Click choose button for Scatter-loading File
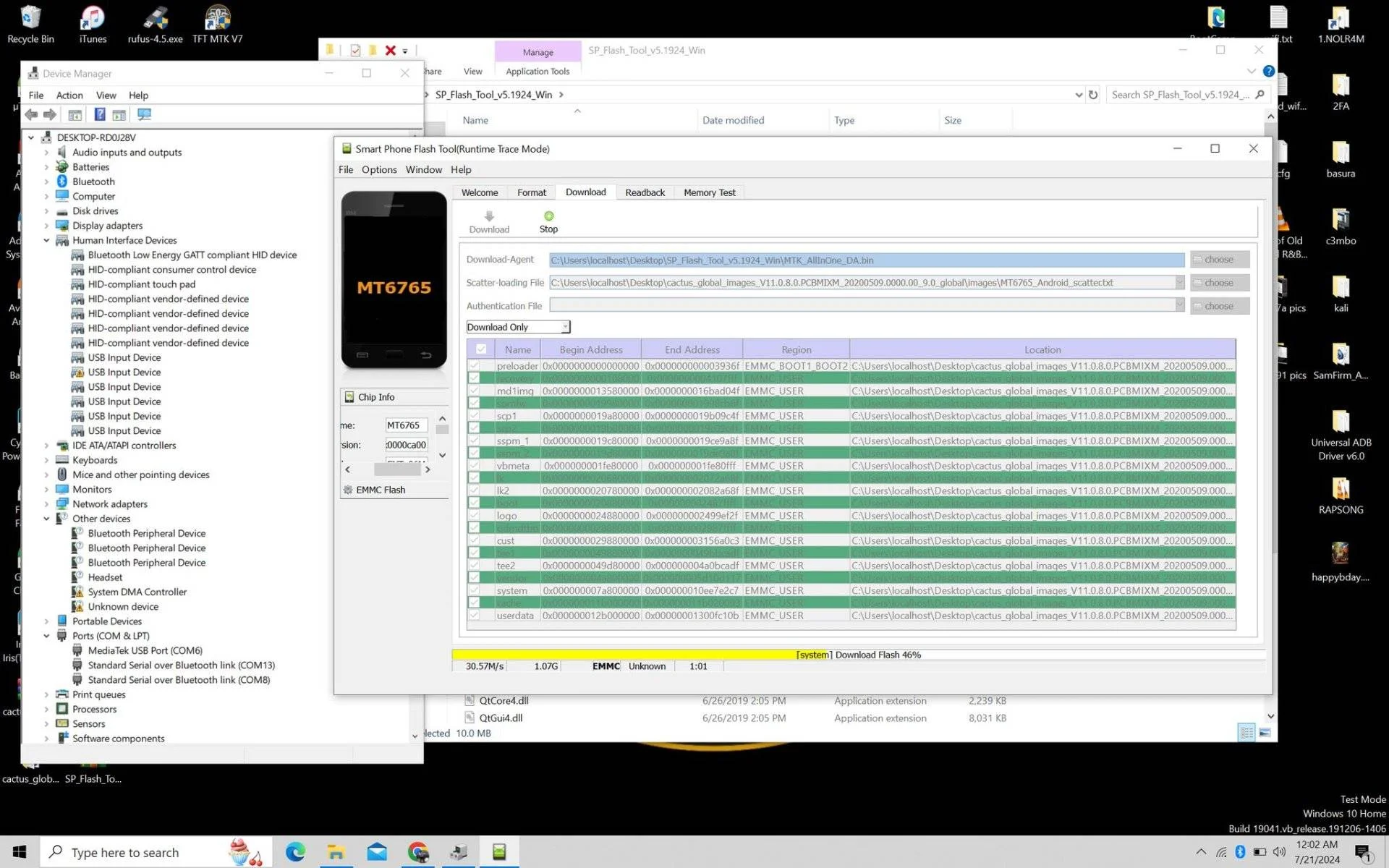 point(1220,283)
